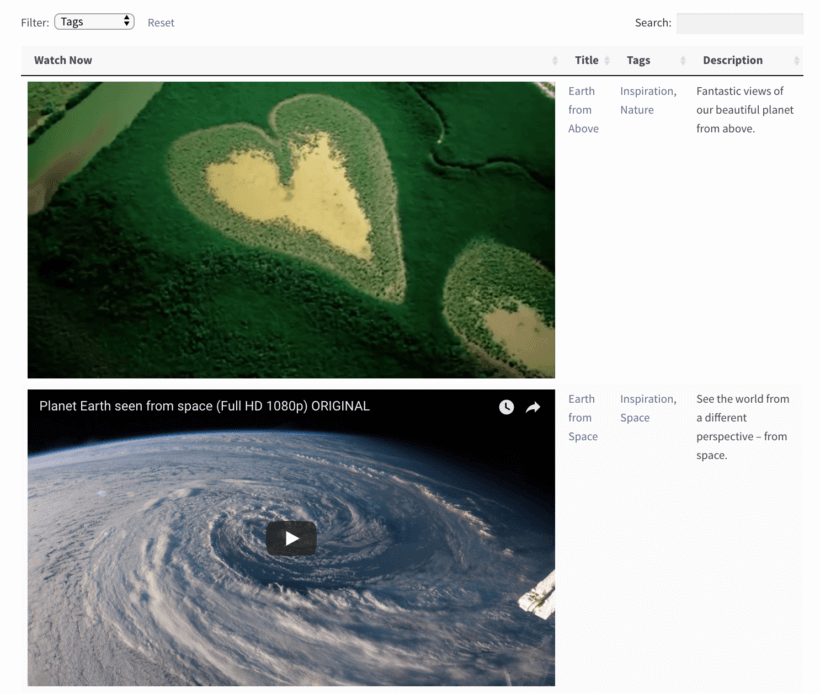Click inside the Search input field

pos(740,22)
